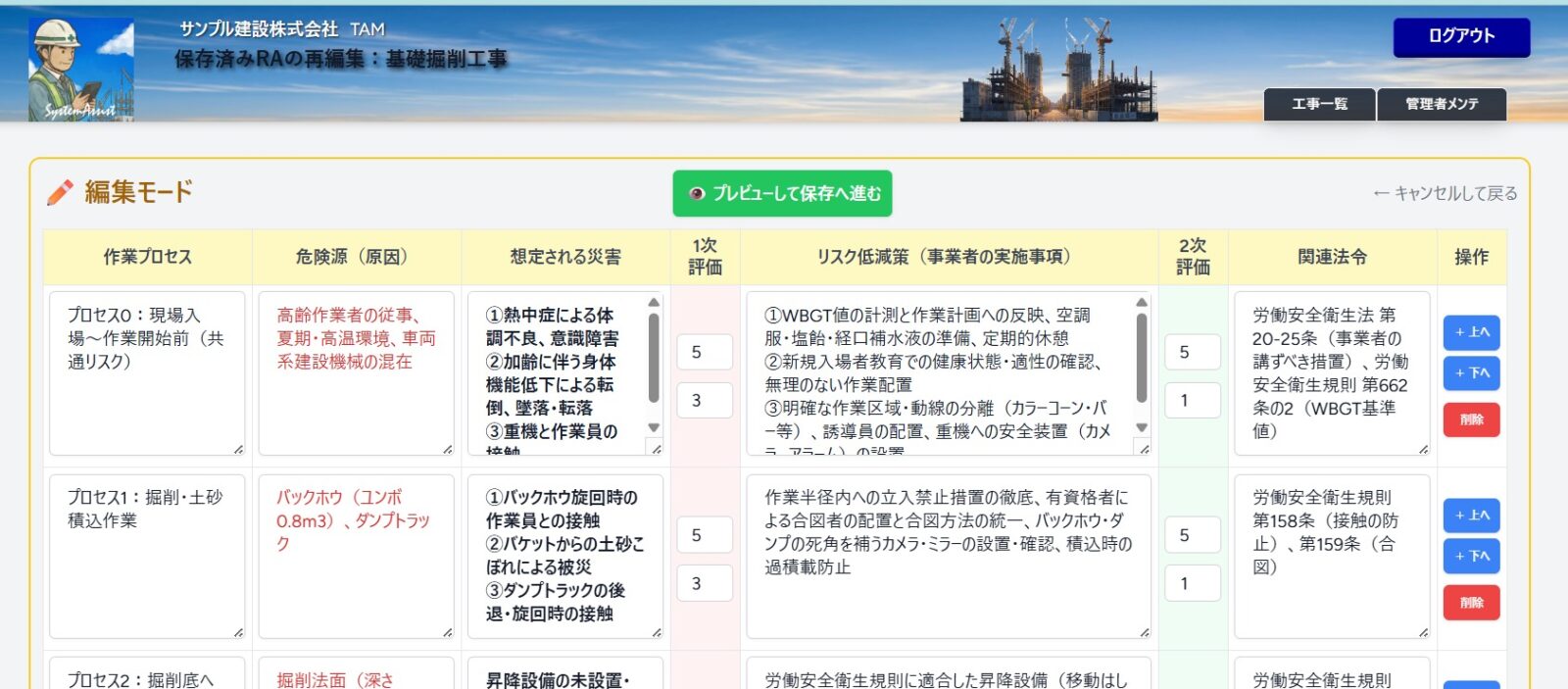Click resize handle of プロセス1 関連法令 textarea
This screenshot has width=1568, height=689.
pyautogui.click(x=1423, y=632)
